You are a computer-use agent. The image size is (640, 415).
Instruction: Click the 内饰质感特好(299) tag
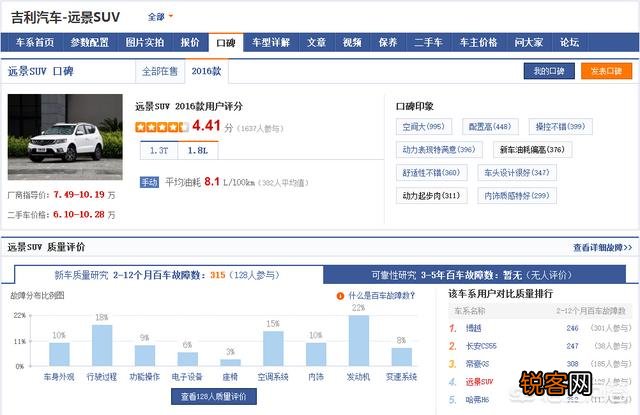point(517,196)
